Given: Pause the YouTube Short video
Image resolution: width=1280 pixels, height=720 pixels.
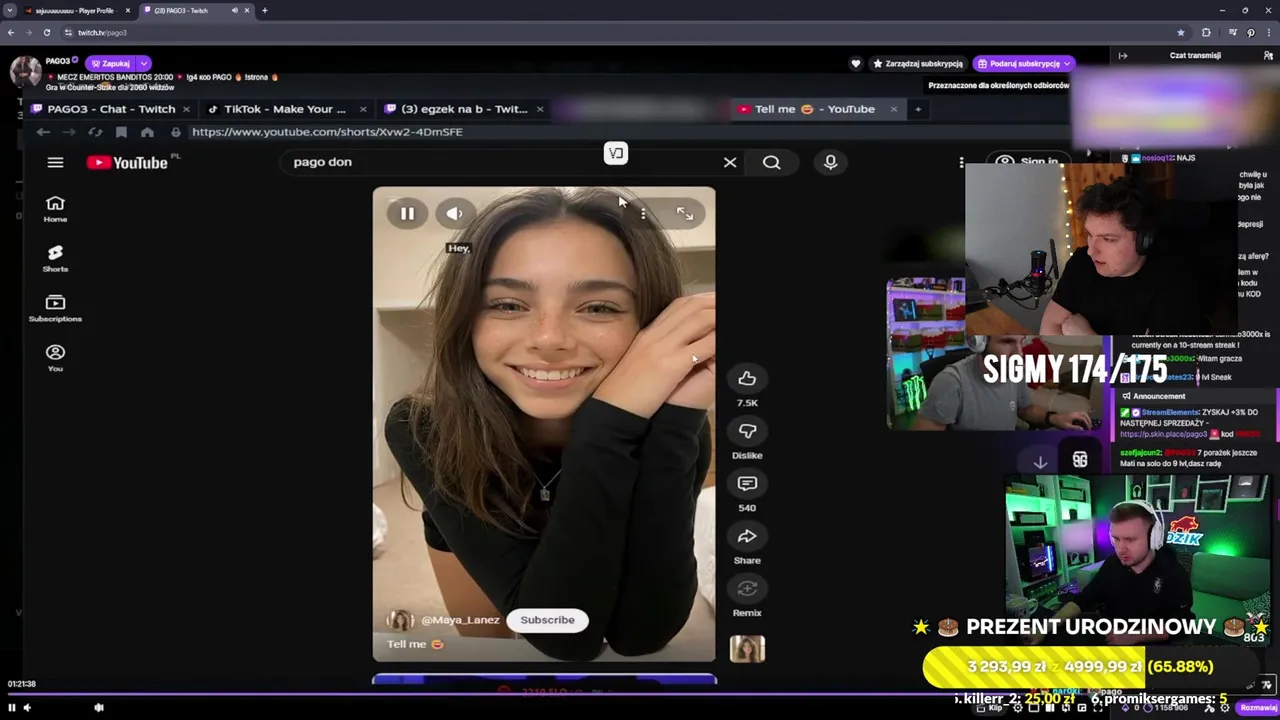Looking at the screenshot, I should [407, 213].
